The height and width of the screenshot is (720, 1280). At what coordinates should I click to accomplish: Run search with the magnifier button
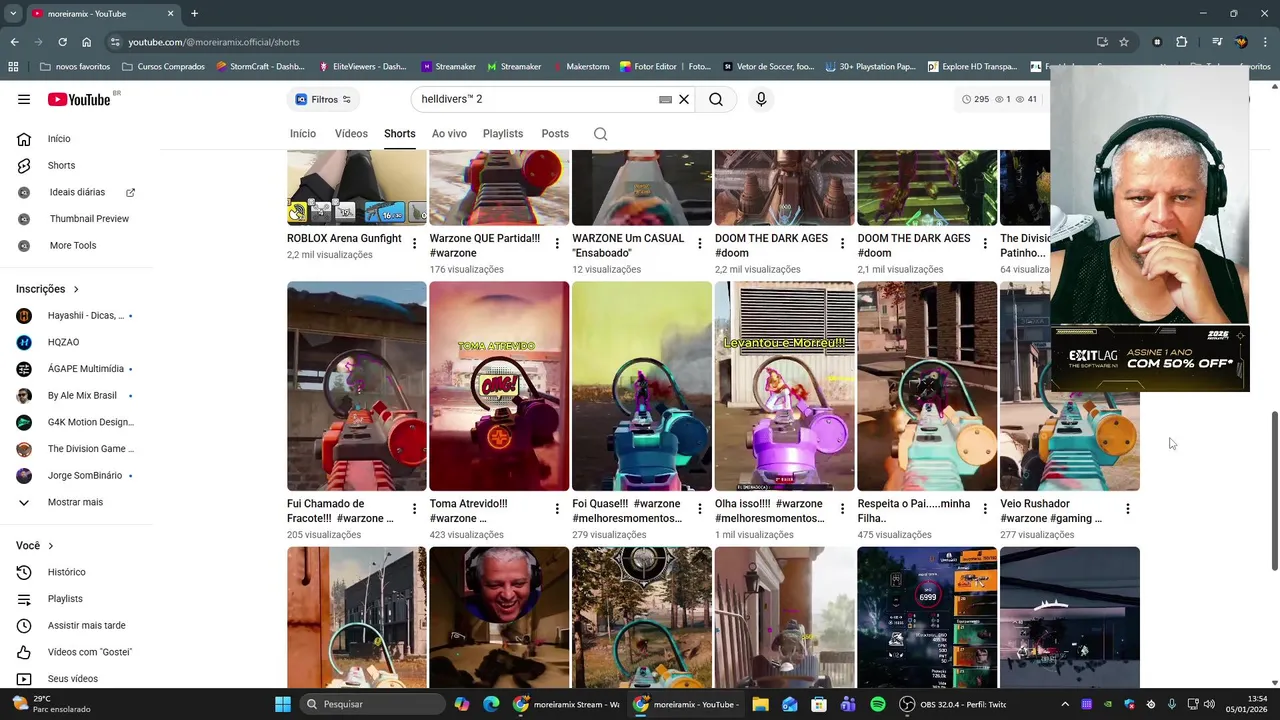pos(716,99)
